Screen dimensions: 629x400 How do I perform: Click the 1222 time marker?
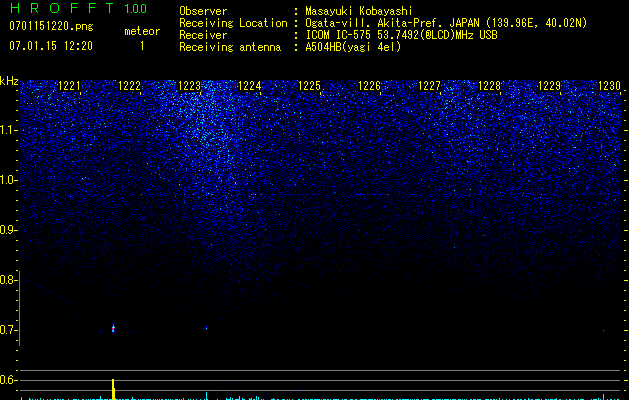click(x=129, y=86)
